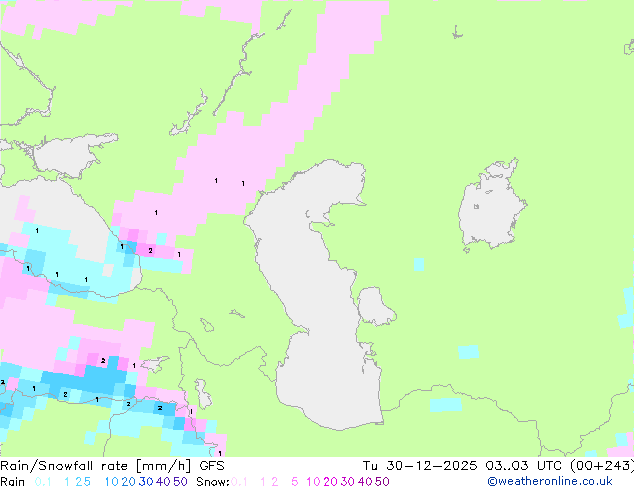
Task: Pick the Rain legend value 0.1
Action: [43, 482]
